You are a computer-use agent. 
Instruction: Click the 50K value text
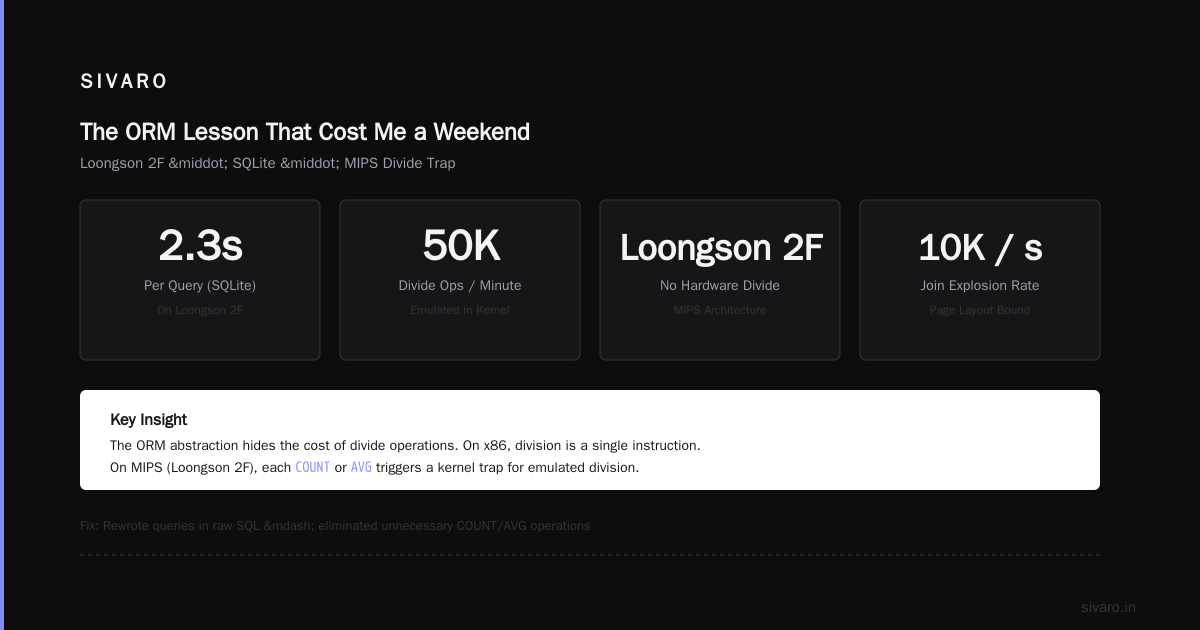460,246
